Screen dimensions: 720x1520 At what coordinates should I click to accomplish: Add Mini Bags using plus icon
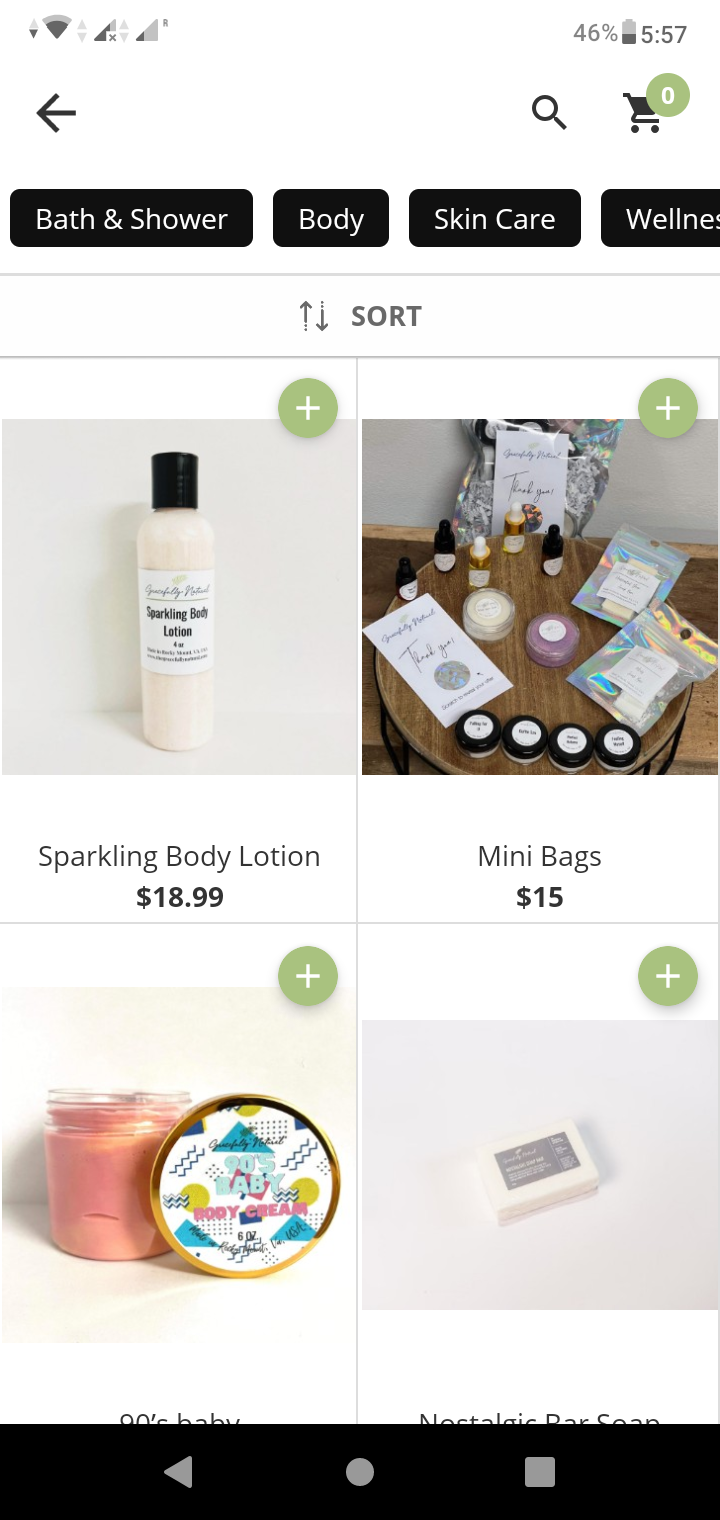click(668, 408)
